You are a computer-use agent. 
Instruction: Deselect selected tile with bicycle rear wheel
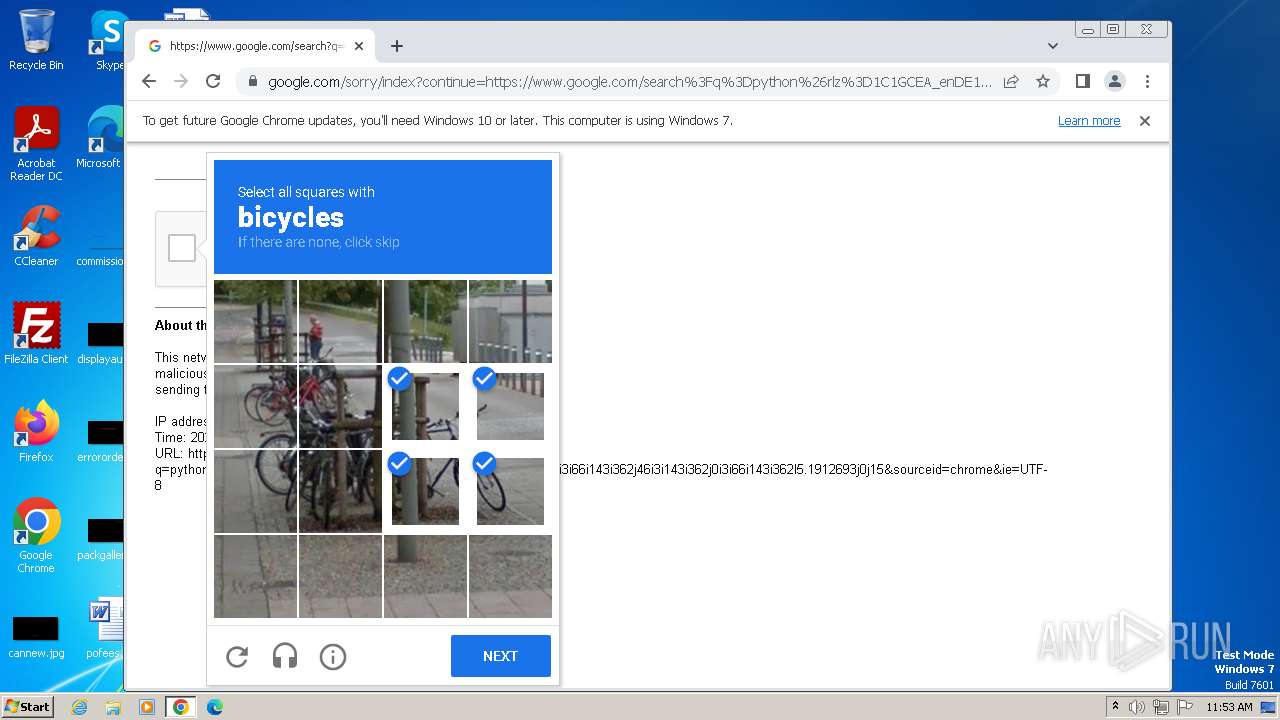425,491
